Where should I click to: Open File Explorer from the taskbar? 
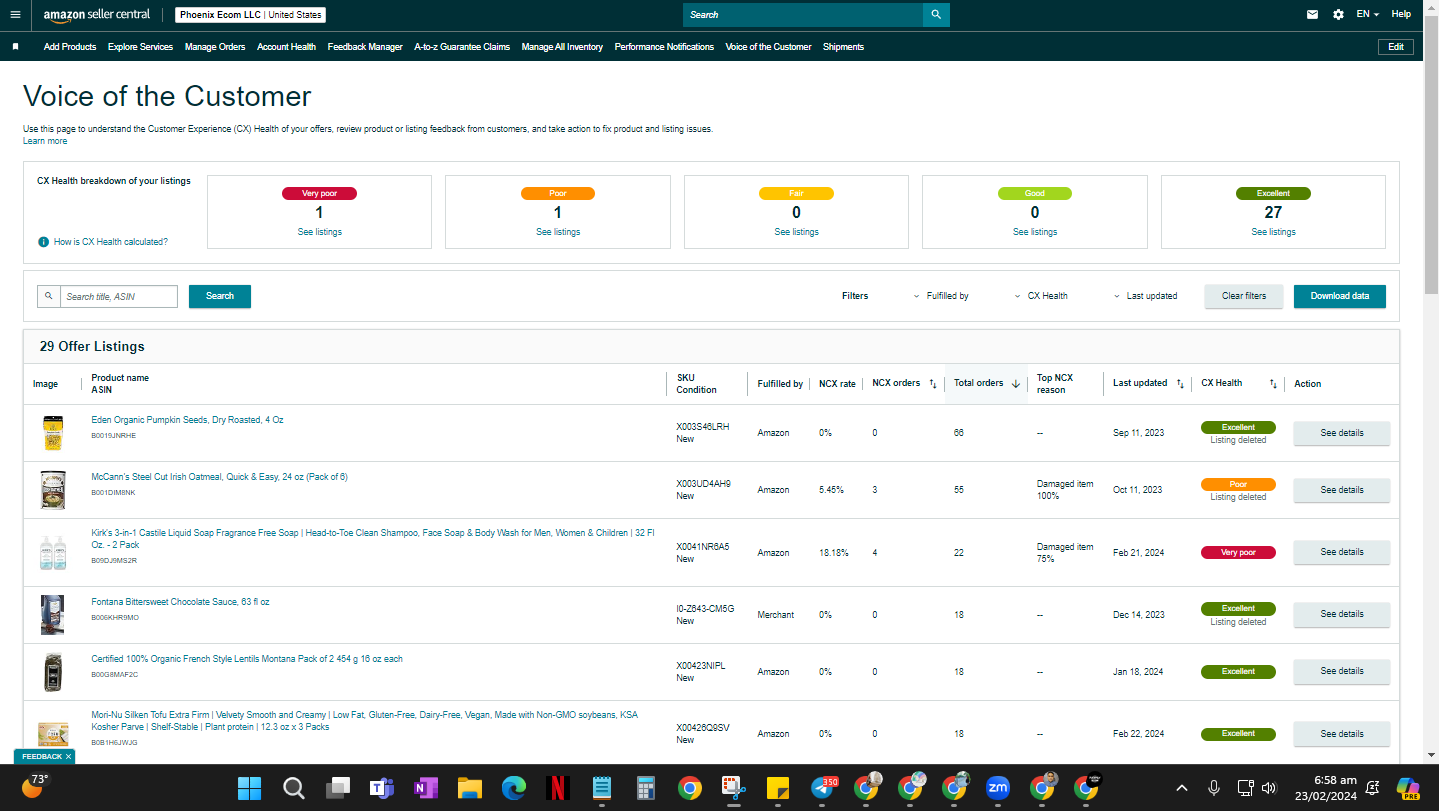470,788
